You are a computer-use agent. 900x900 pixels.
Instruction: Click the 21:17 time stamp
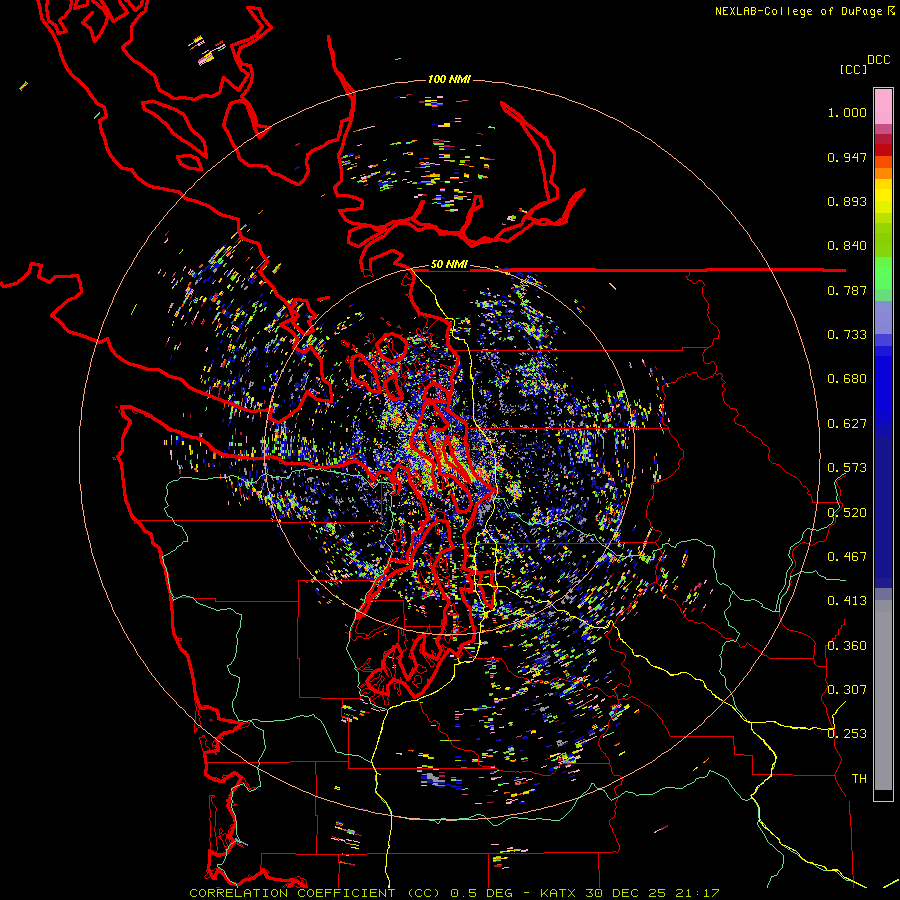(697, 893)
